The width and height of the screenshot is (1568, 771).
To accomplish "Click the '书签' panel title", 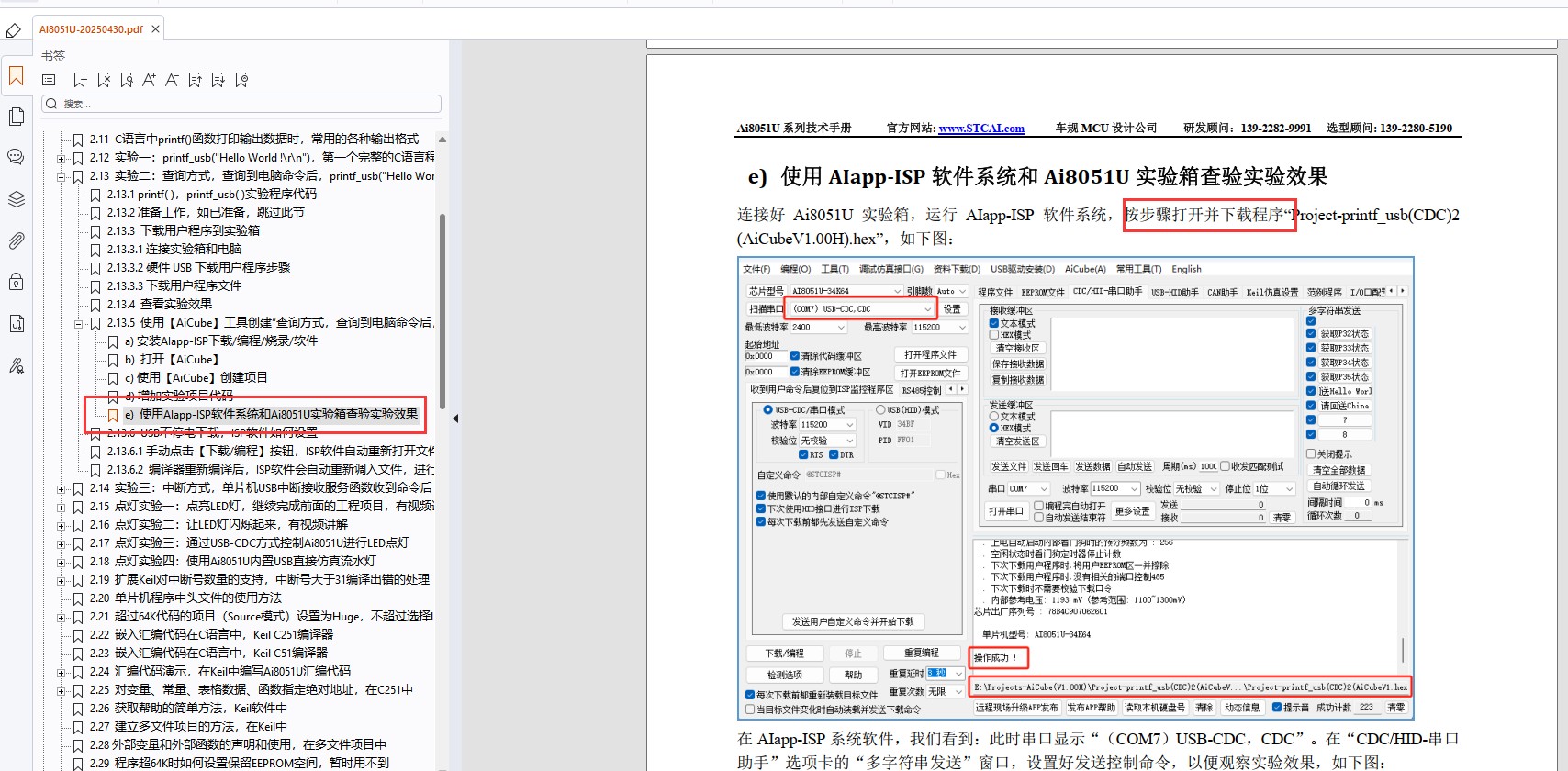I will [x=53, y=56].
